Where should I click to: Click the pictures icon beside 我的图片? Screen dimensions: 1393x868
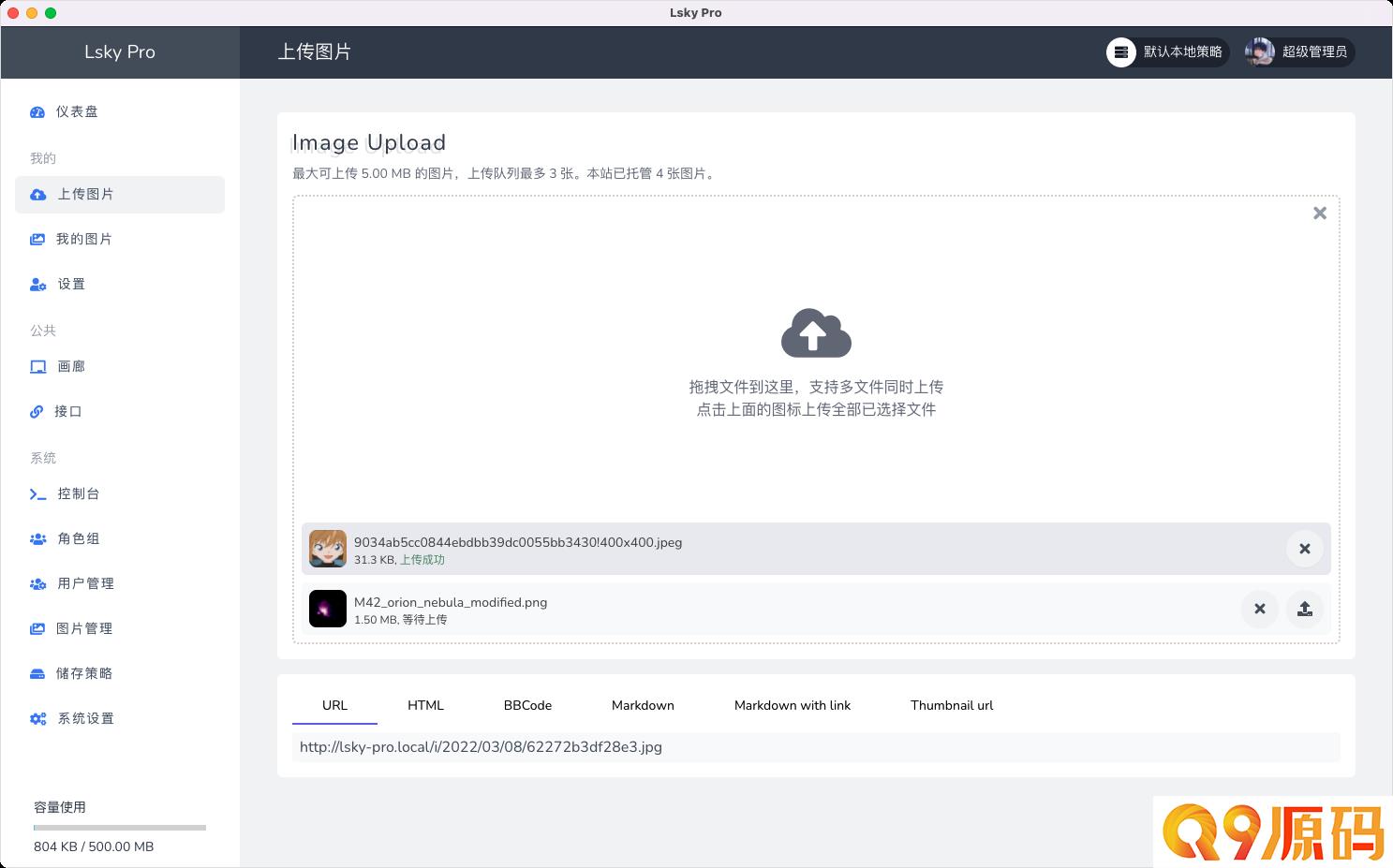(37, 240)
